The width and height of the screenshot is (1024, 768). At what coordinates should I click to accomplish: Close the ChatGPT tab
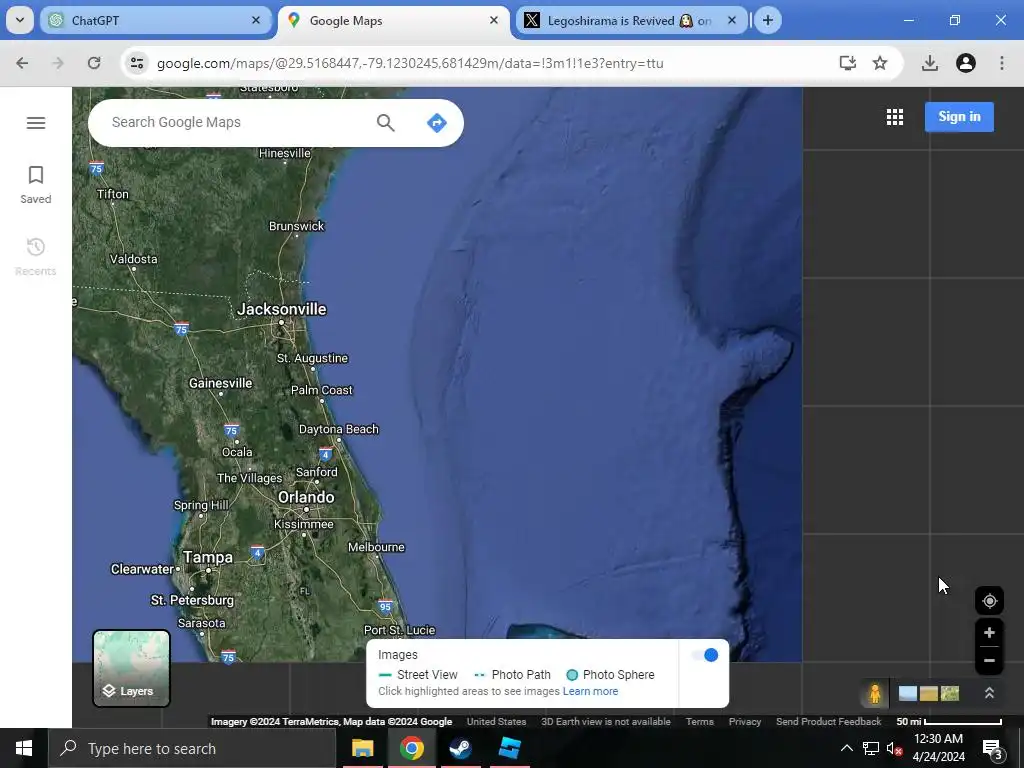click(256, 20)
